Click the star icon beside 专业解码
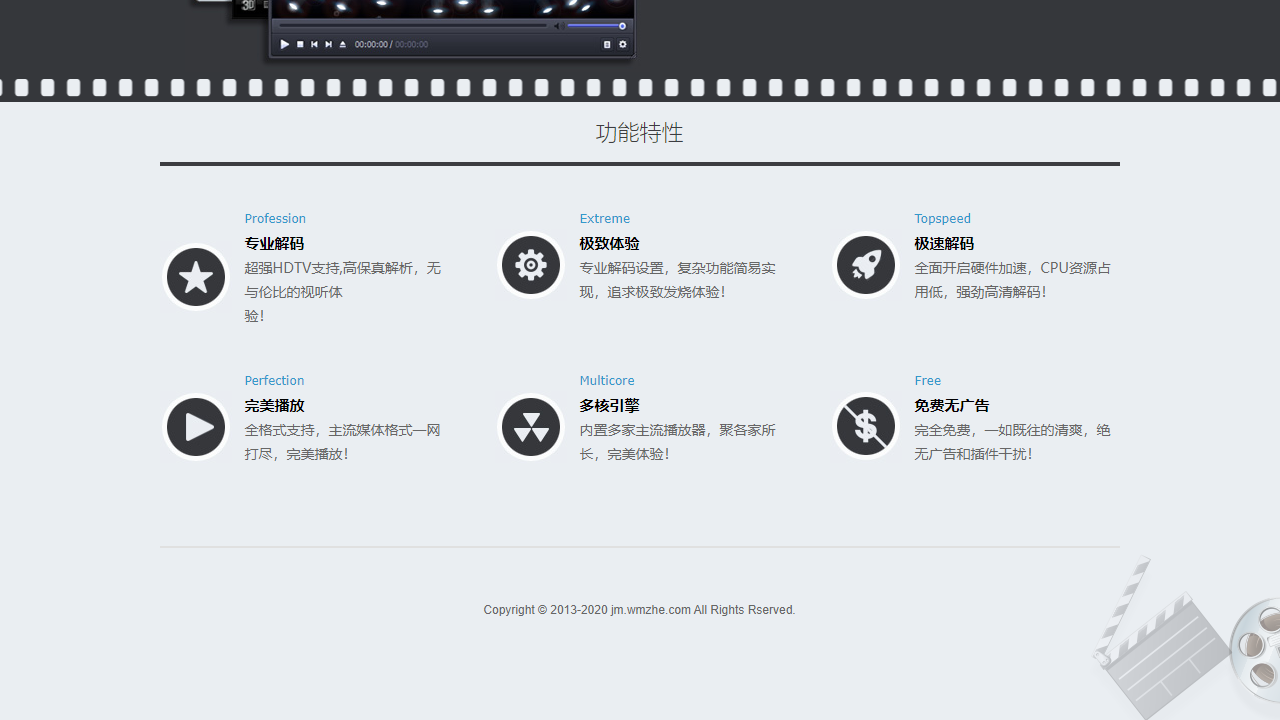 click(196, 277)
